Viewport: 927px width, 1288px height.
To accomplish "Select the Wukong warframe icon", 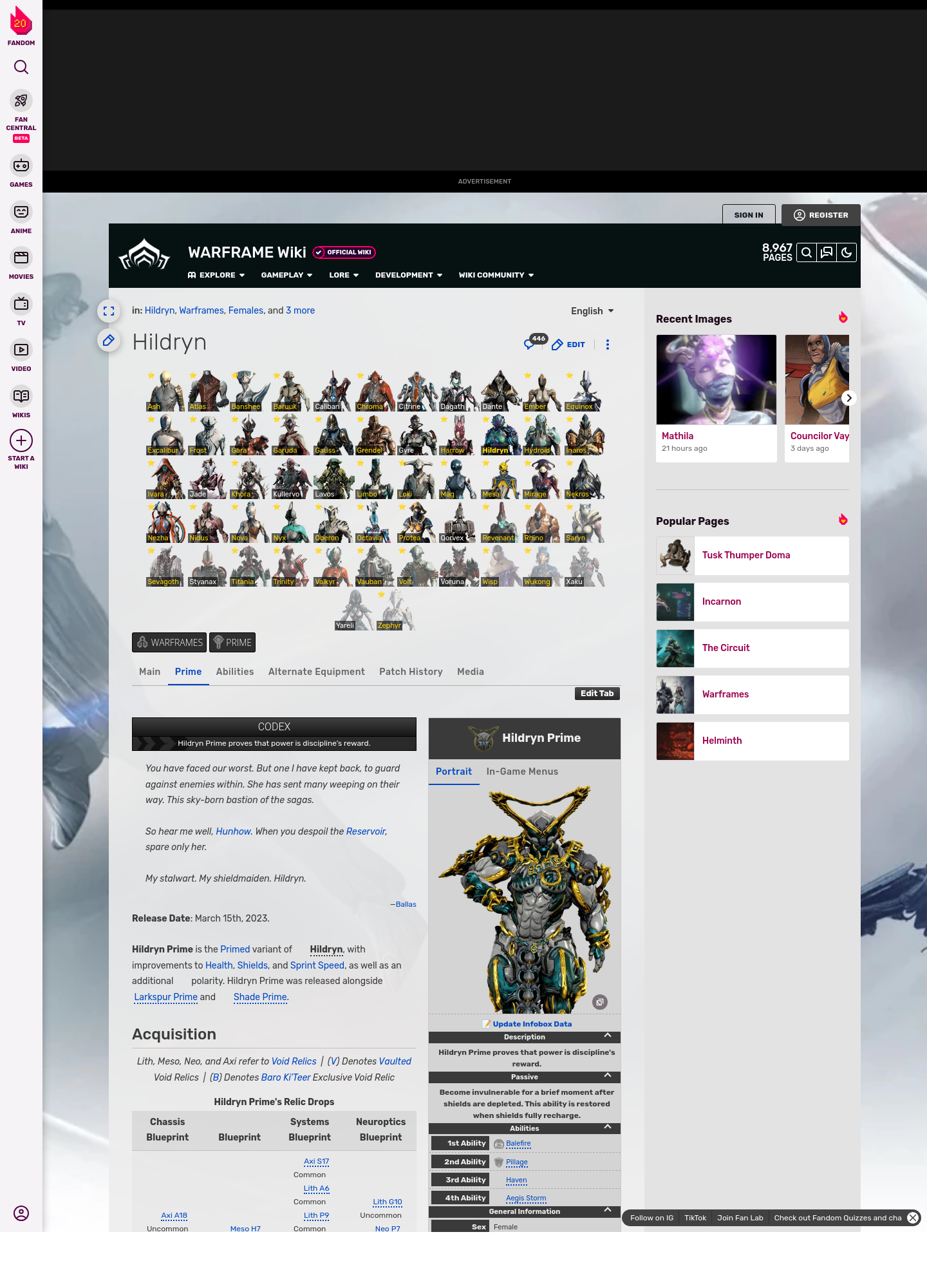I will (x=542, y=566).
